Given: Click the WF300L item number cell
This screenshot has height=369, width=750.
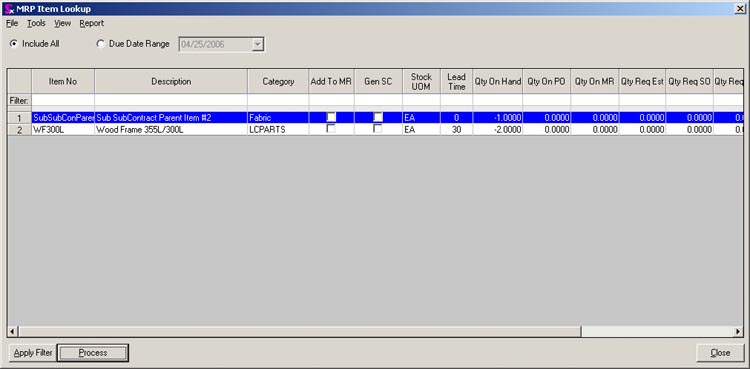Looking at the screenshot, I should tap(63, 130).
